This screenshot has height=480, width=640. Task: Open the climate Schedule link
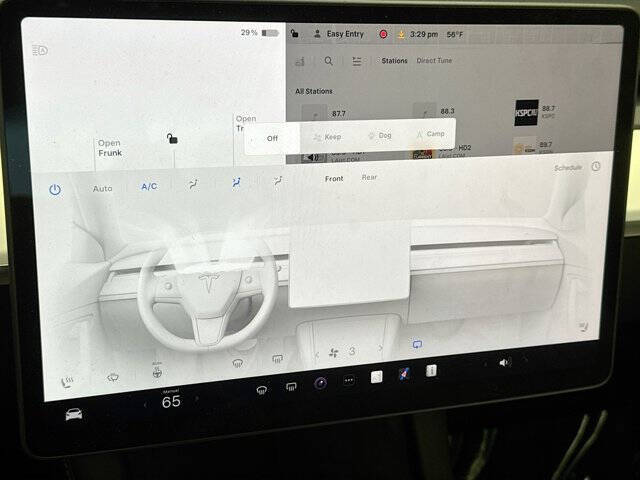point(568,168)
